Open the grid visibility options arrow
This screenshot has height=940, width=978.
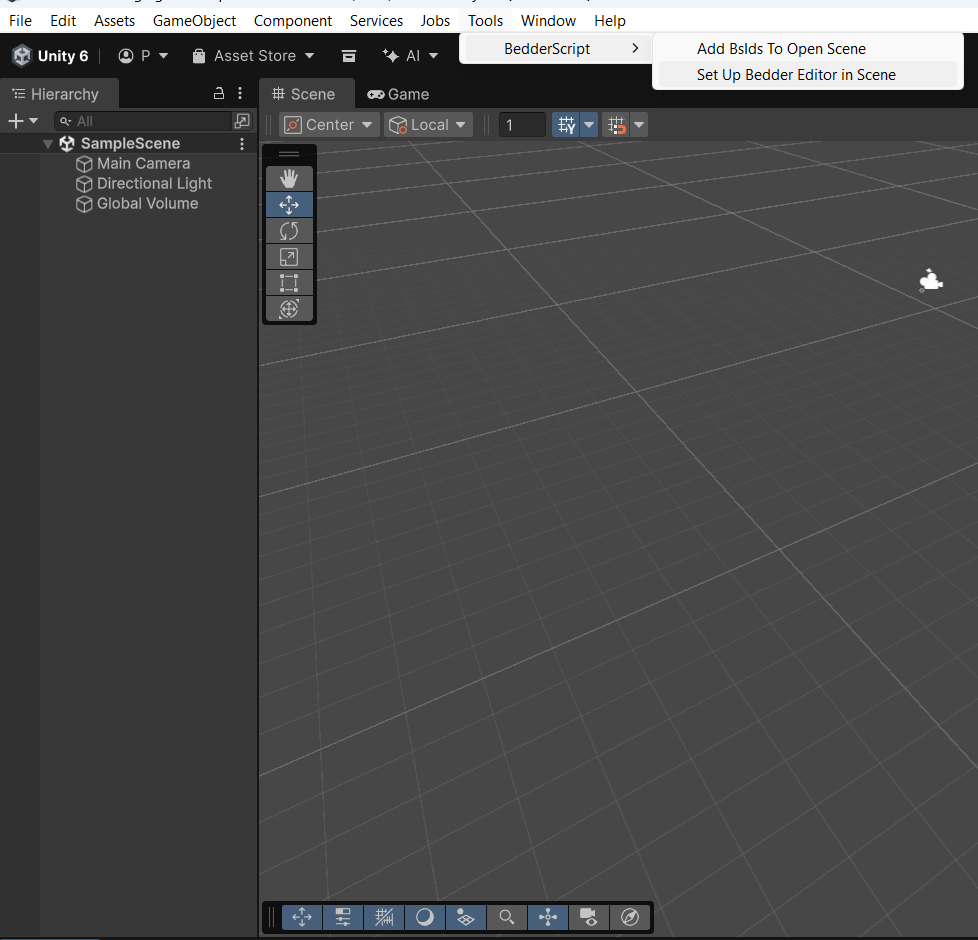589,125
